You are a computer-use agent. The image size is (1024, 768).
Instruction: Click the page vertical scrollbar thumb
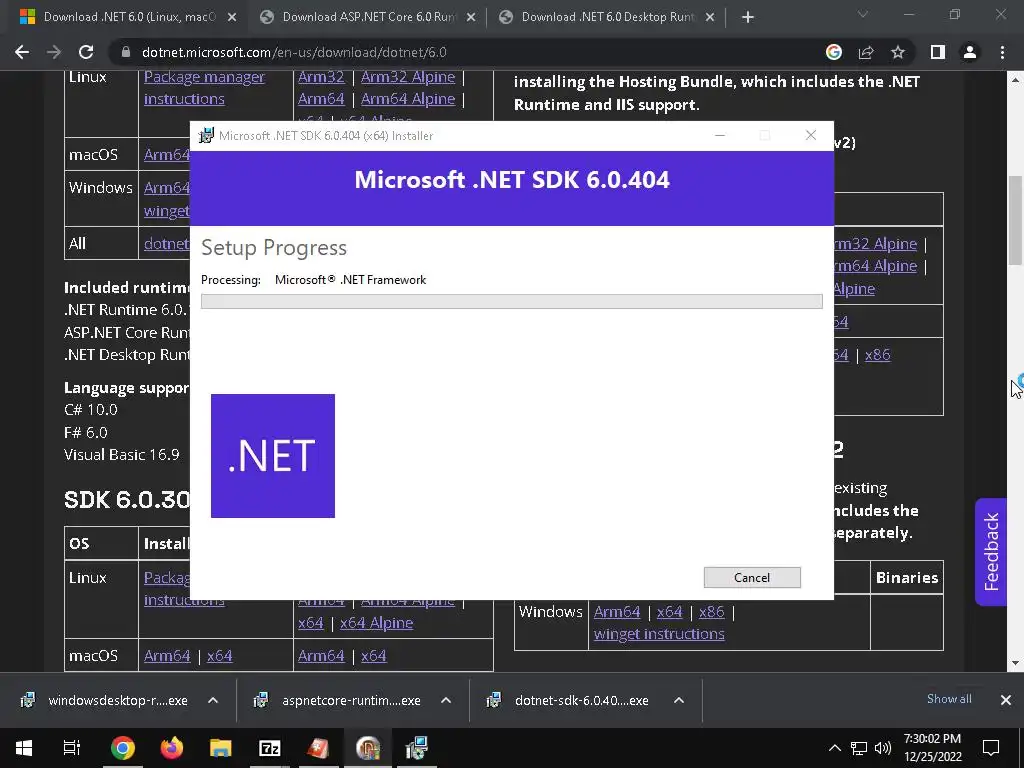(1016, 221)
